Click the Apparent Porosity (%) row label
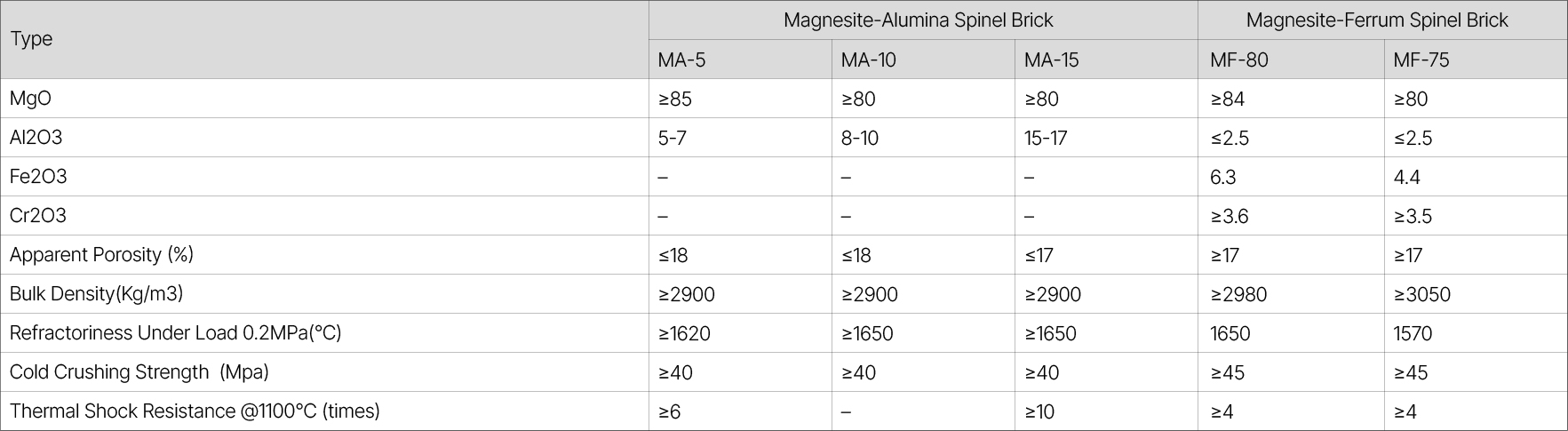Image resolution: width=1568 pixels, height=431 pixels. (101, 255)
